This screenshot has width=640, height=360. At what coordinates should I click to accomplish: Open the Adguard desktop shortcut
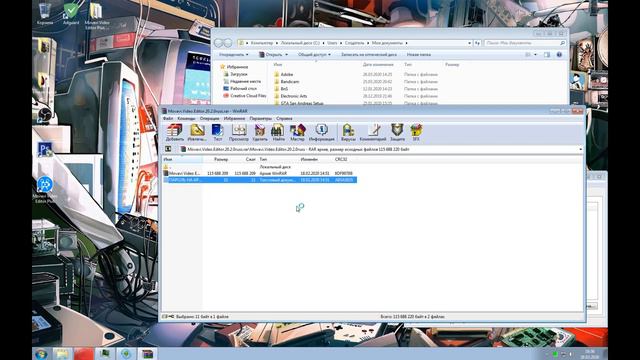click(71, 13)
